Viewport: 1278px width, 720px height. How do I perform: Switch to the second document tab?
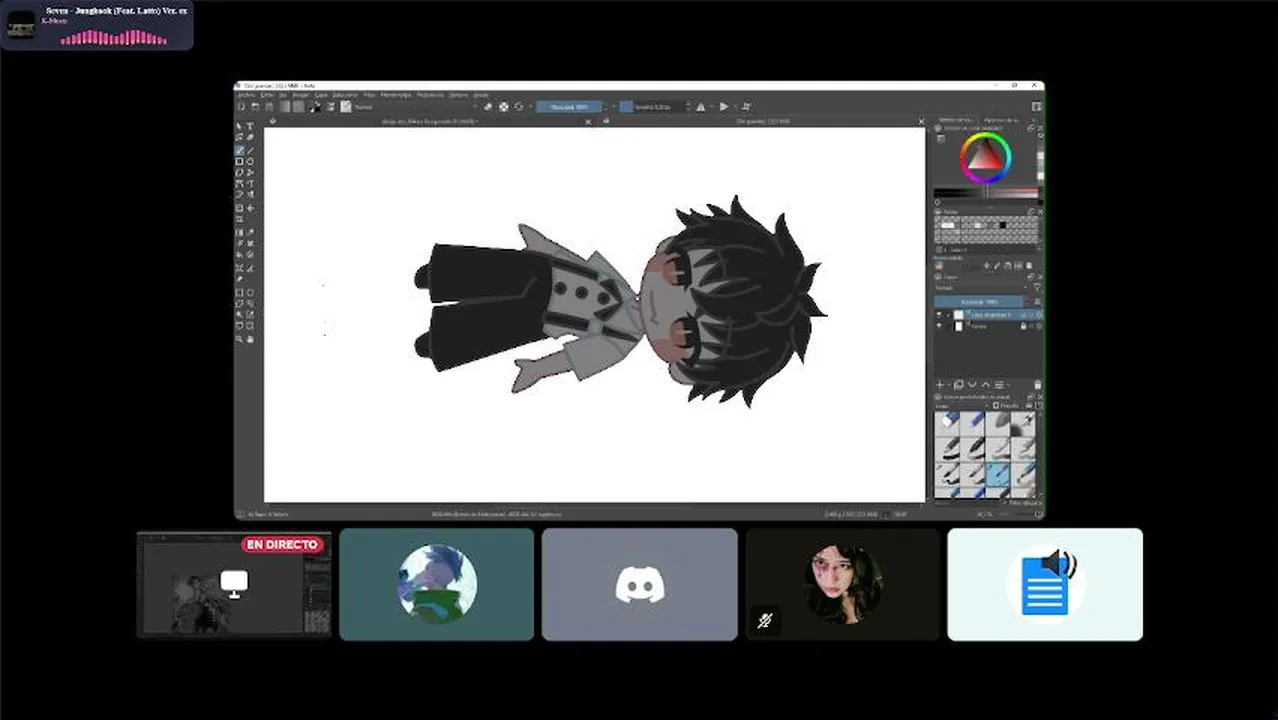(763, 121)
